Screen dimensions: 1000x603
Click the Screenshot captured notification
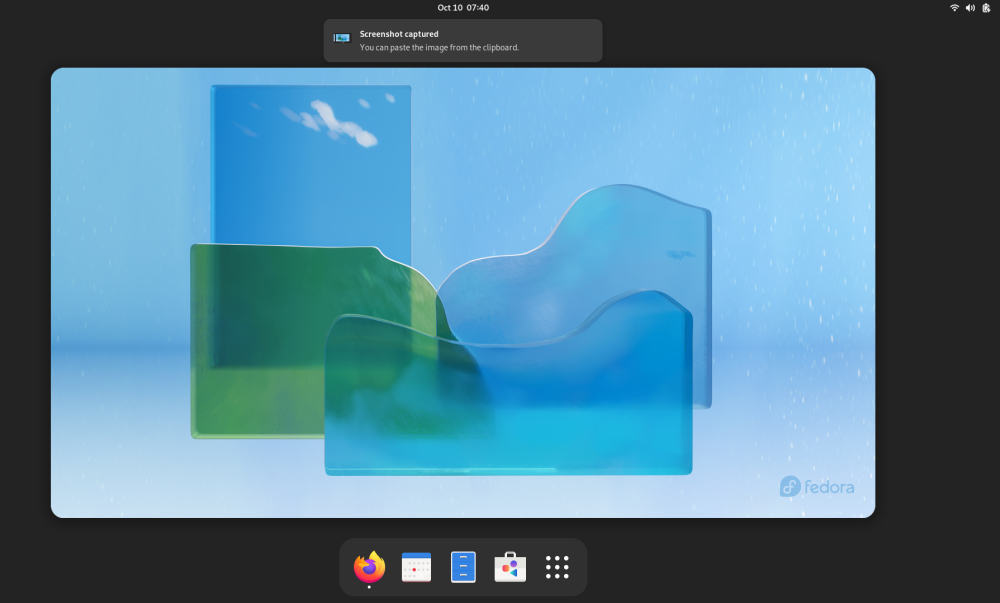[x=463, y=40]
